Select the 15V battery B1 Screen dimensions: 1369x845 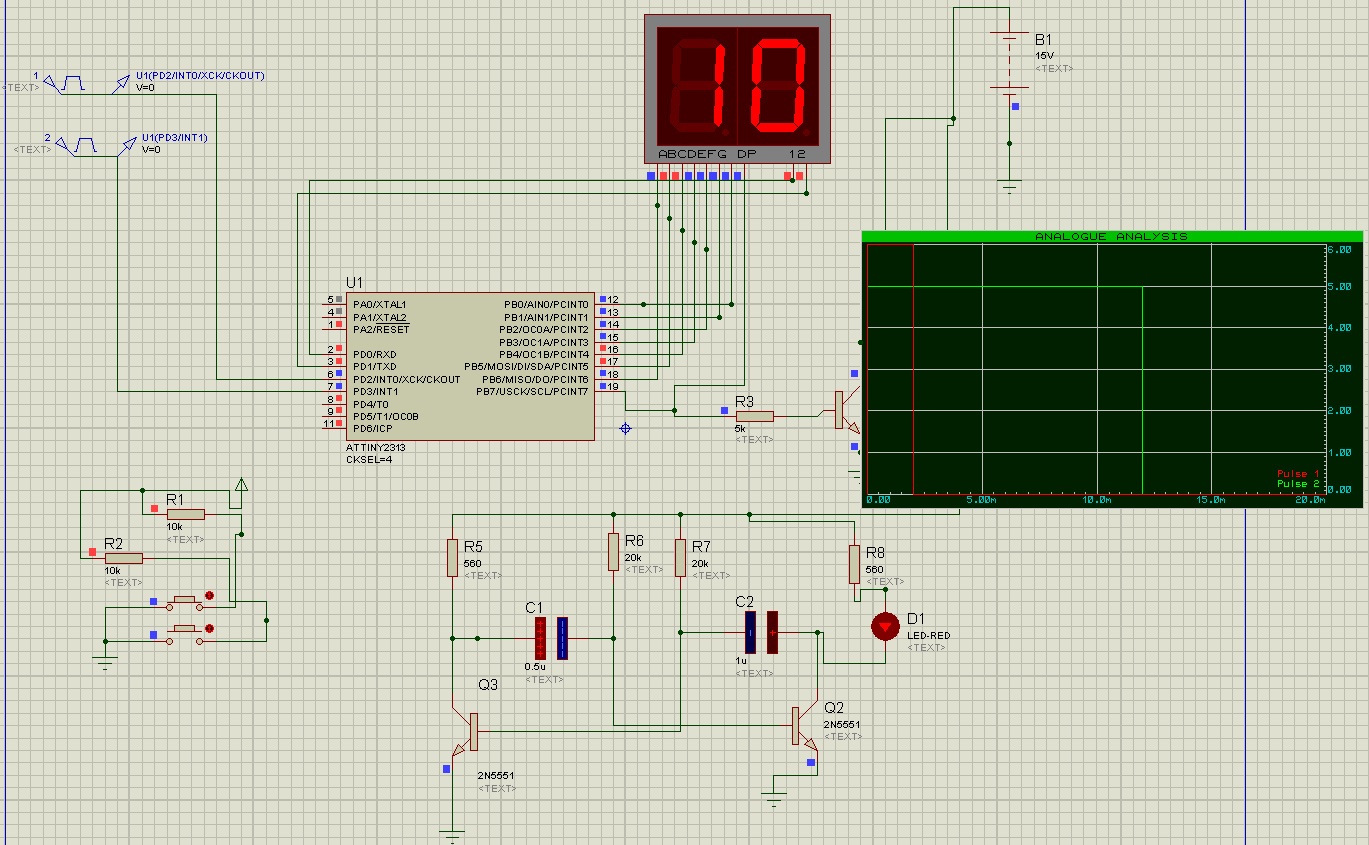point(1010,62)
